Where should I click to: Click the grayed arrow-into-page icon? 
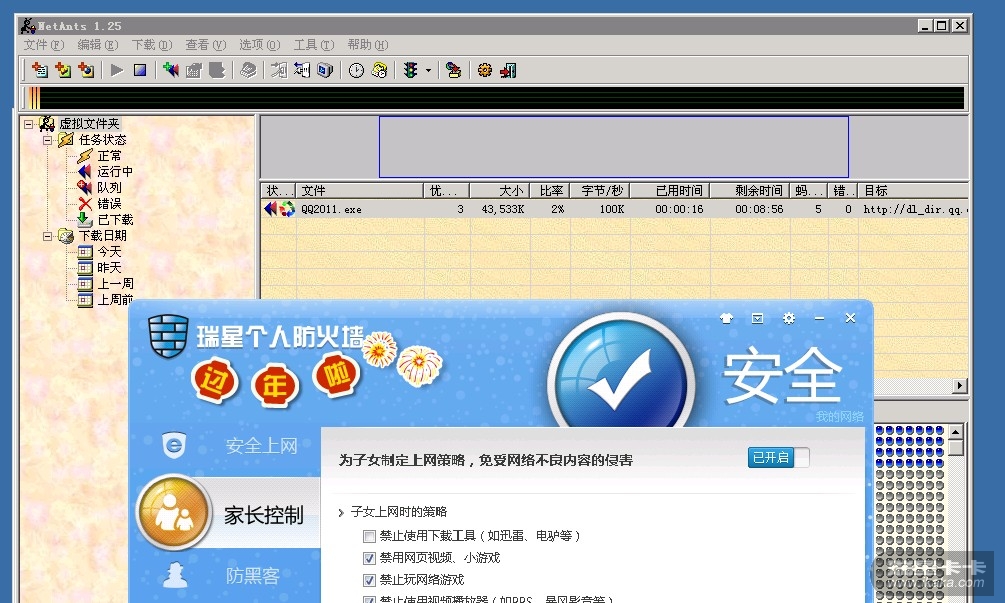279,70
